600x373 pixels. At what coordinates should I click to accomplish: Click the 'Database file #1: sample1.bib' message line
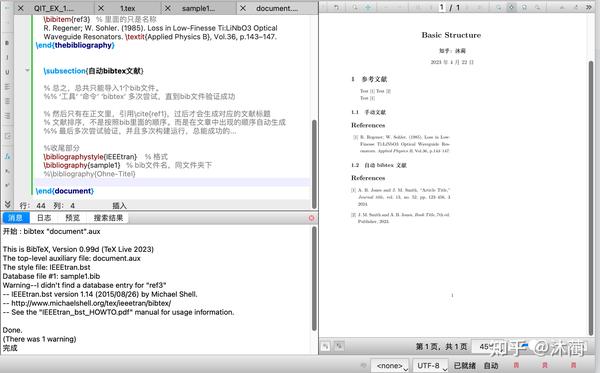point(51,276)
